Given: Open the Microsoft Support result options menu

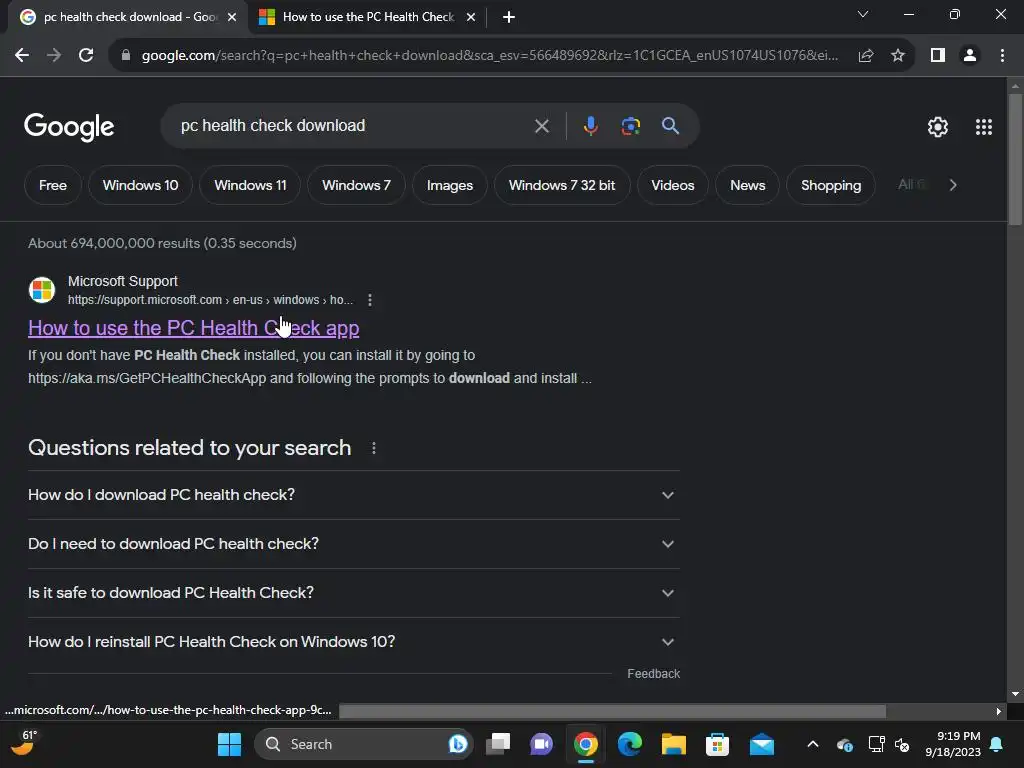Looking at the screenshot, I should tap(370, 300).
